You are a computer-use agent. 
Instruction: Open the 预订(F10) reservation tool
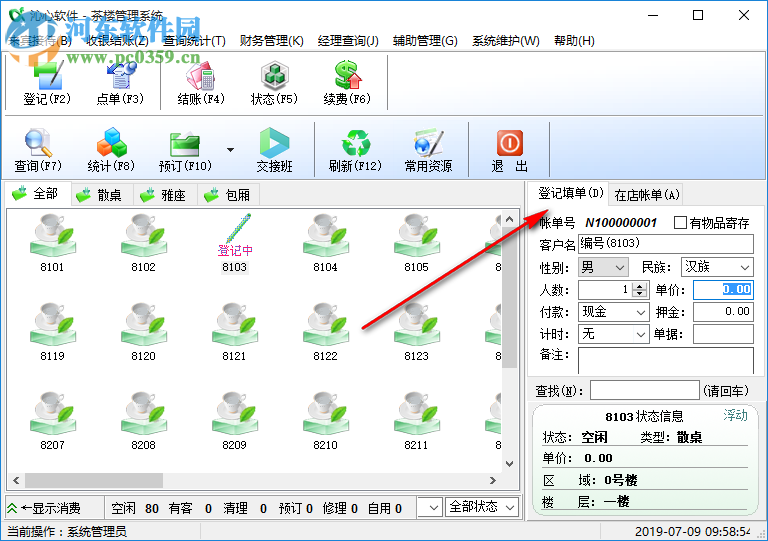tap(185, 150)
